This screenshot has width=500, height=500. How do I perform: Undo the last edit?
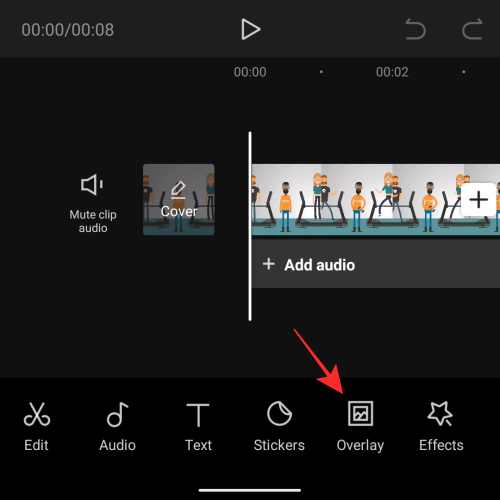pyautogui.click(x=415, y=29)
